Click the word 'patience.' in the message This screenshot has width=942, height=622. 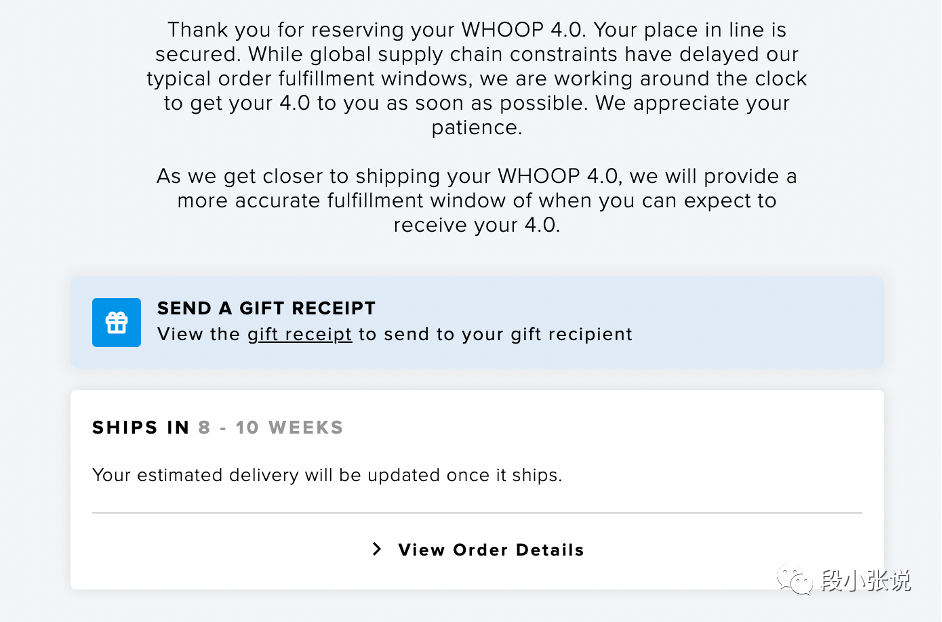pos(477,128)
